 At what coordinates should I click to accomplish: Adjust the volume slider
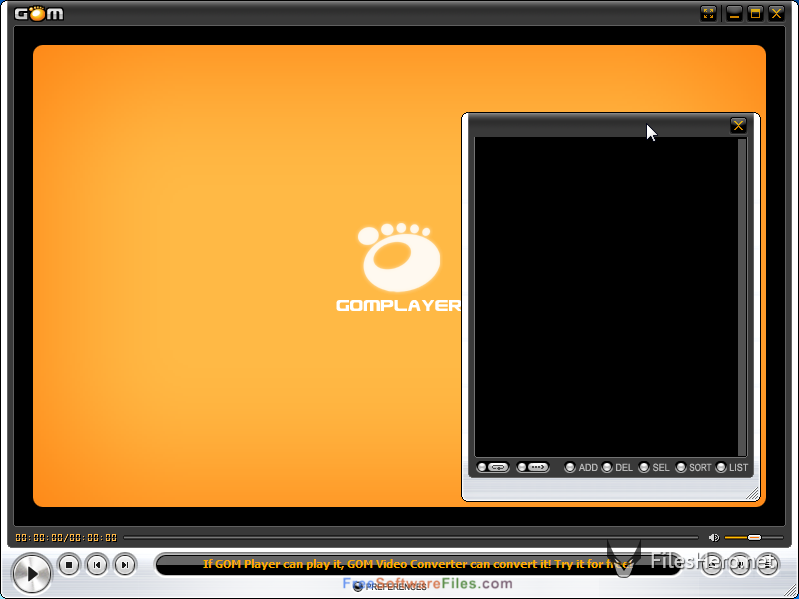pyautogui.click(x=754, y=537)
